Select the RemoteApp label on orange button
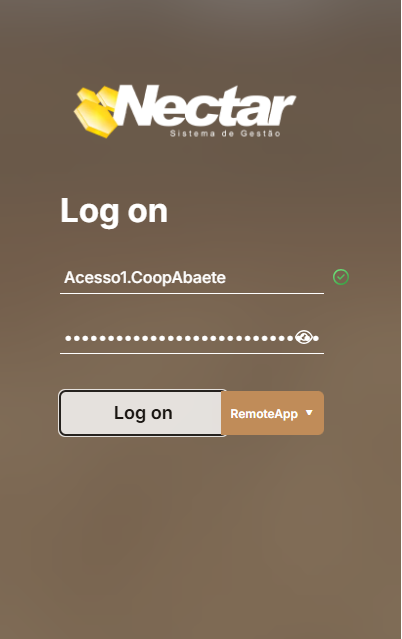Viewport: 402px width, 639px height. coord(264,414)
